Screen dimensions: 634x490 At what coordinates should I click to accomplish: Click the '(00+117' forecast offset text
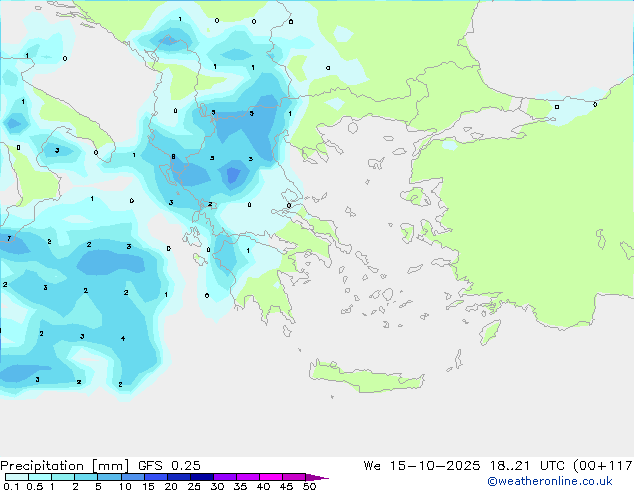[603, 466]
